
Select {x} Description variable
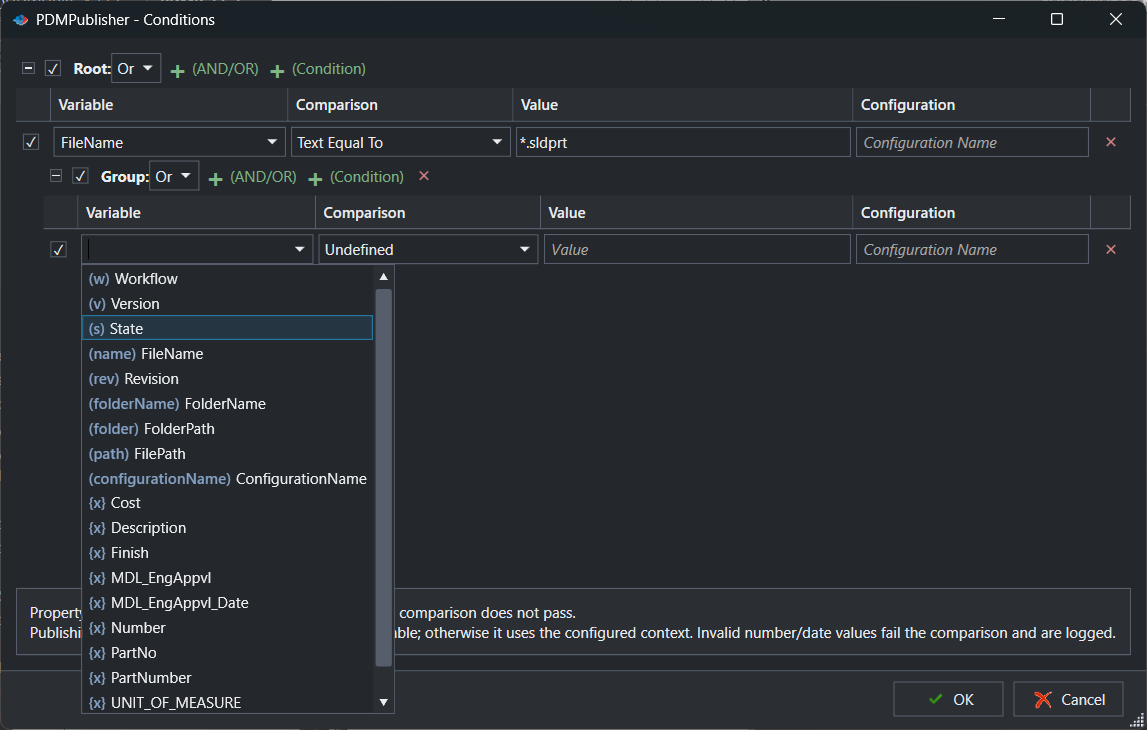click(x=227, y=528)
